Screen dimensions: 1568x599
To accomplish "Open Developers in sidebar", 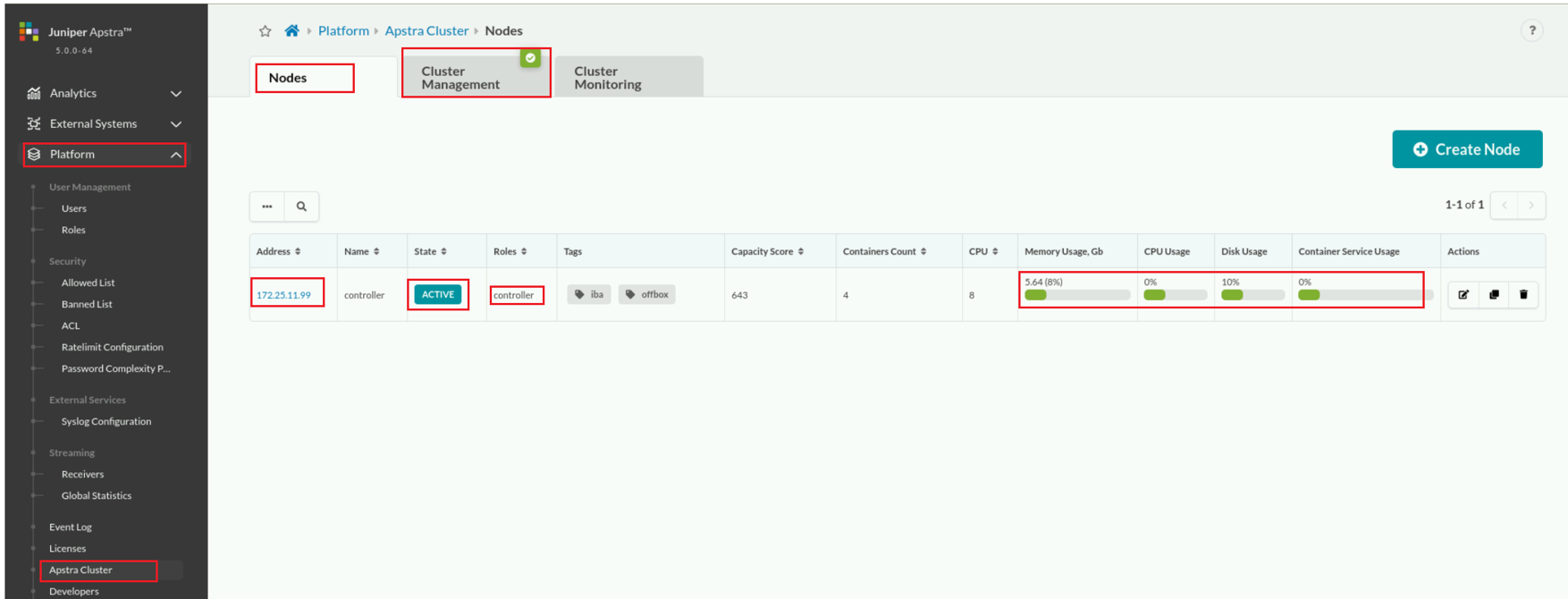I will click(74, 591).
